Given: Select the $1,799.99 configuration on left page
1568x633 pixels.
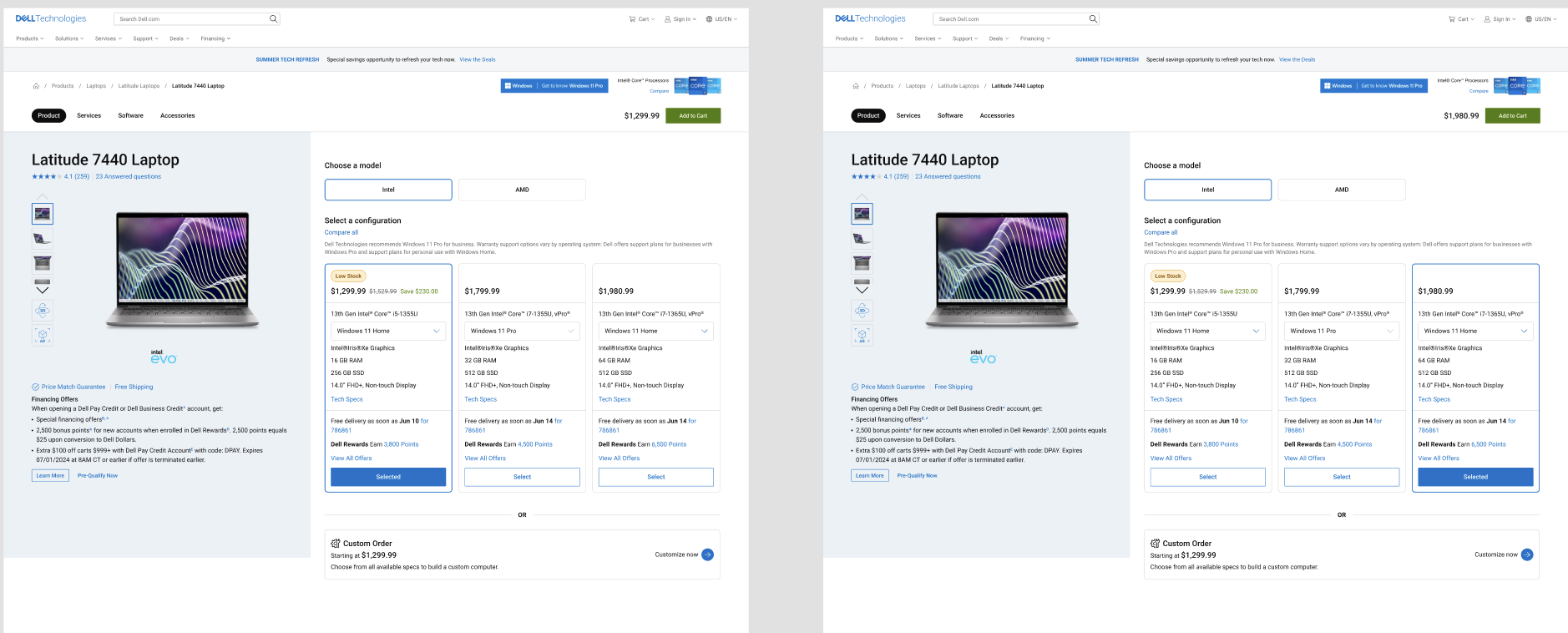Looking at the screenshot, I should pos(522,477).
